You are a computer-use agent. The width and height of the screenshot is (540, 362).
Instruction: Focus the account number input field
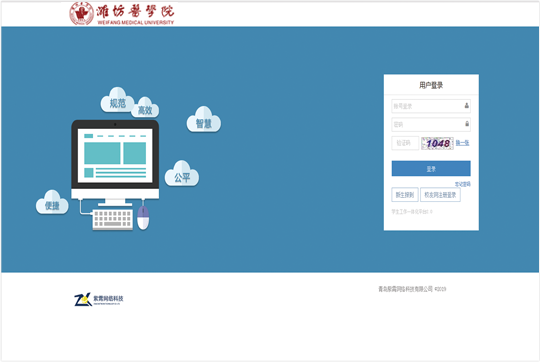point(431,106)
